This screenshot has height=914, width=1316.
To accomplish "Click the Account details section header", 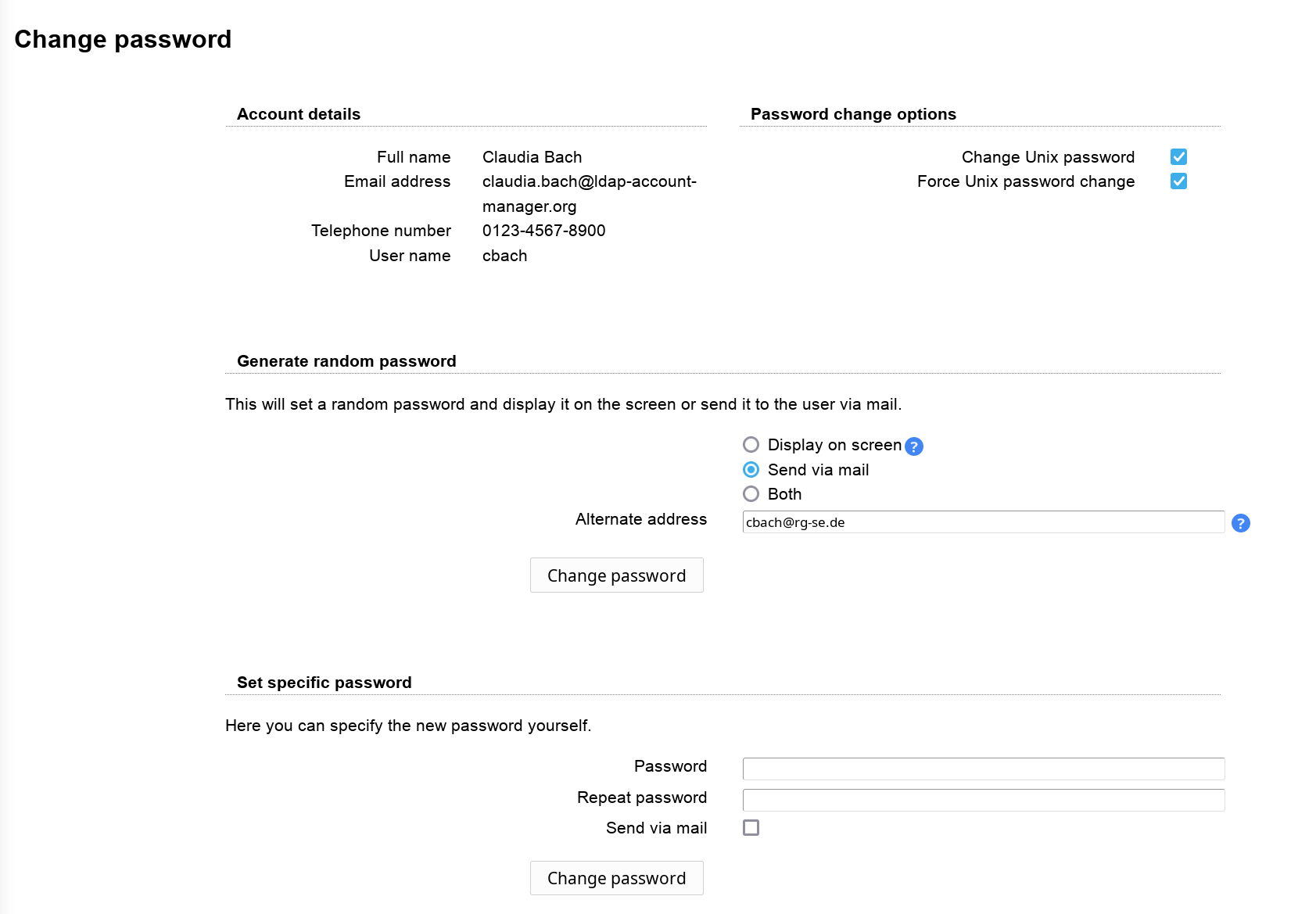I will [x=298, y=113].
